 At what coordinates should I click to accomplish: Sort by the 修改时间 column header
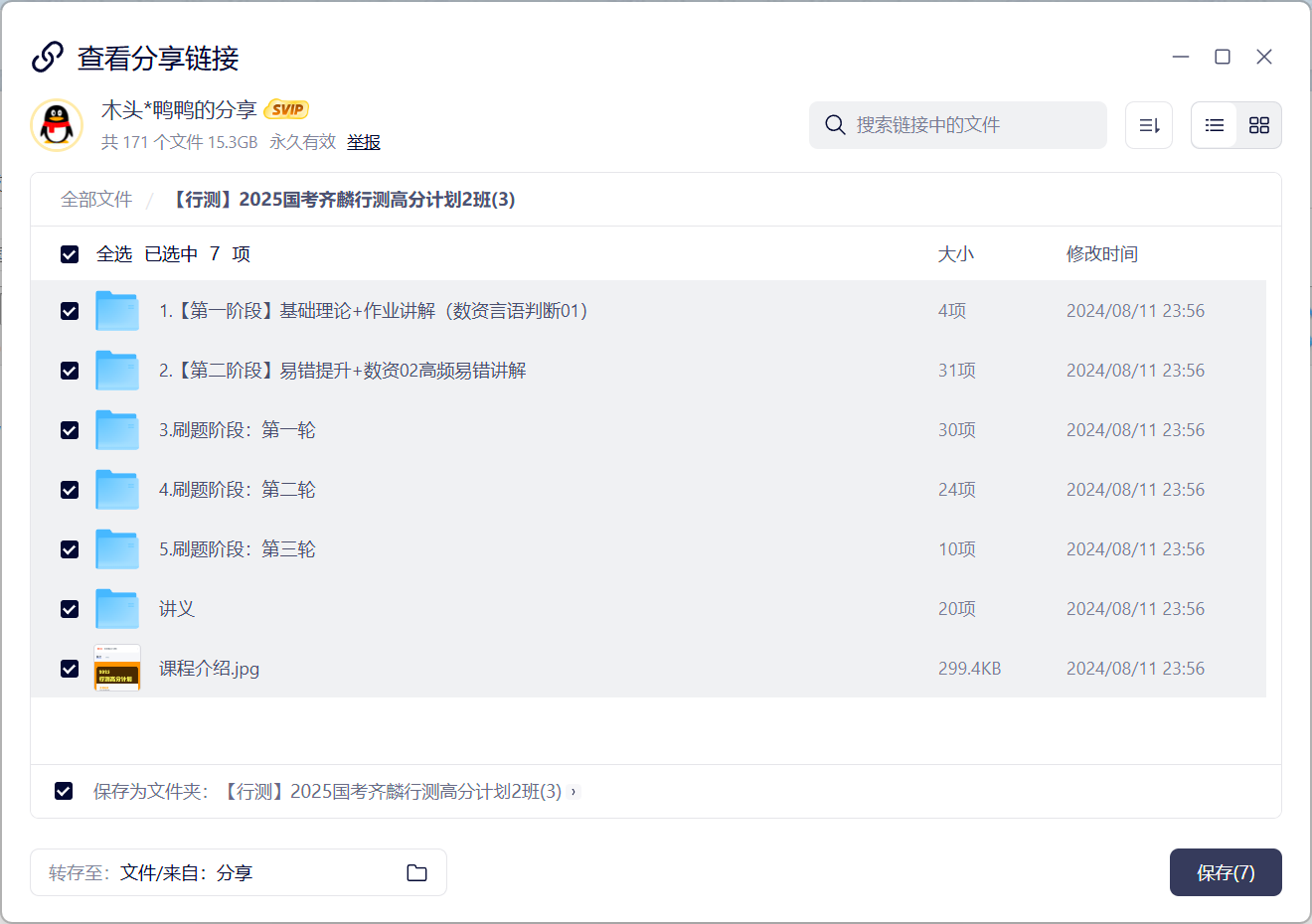pyautogui.click(x=1101, y=254)
